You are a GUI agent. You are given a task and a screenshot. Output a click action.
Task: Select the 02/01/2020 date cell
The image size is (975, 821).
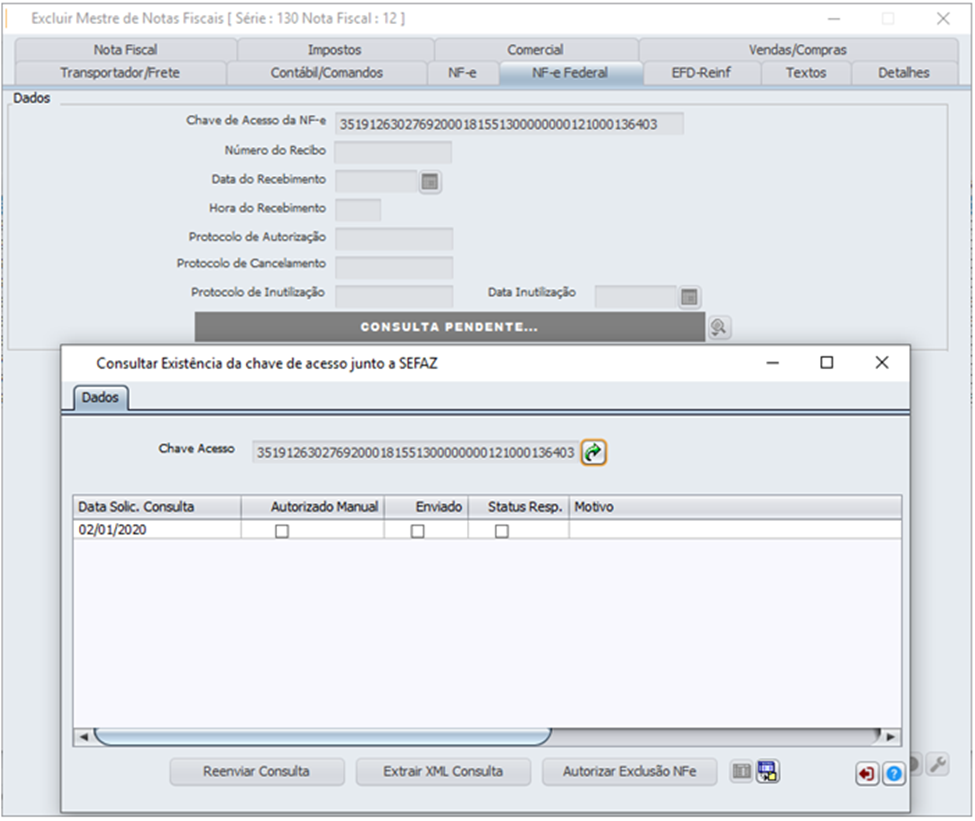click(157, 530)
